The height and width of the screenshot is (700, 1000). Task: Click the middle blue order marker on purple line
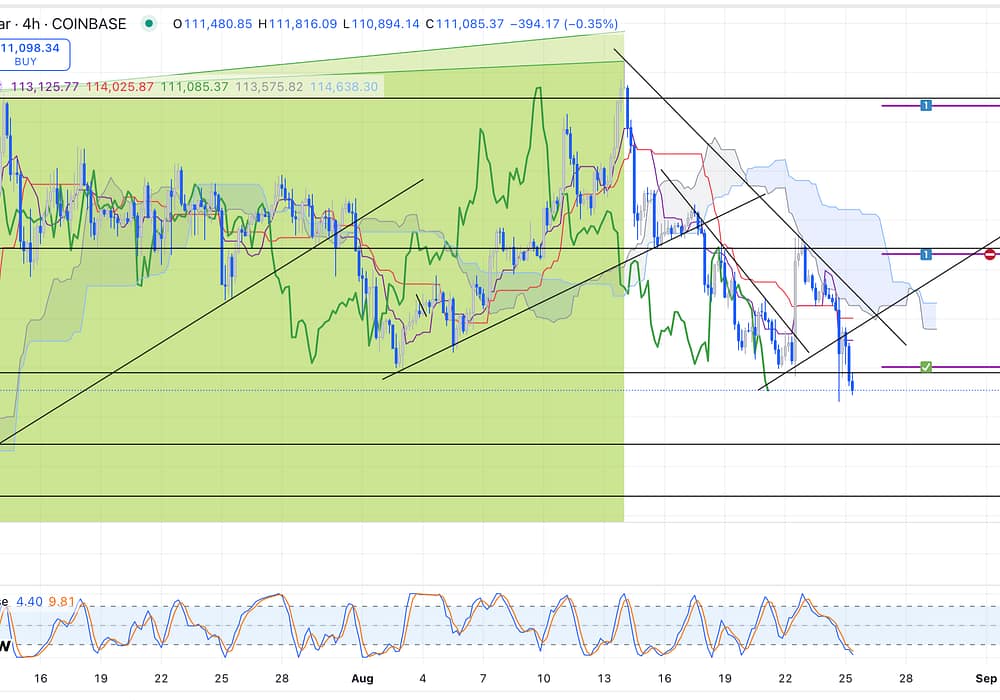tap(926, 255)
